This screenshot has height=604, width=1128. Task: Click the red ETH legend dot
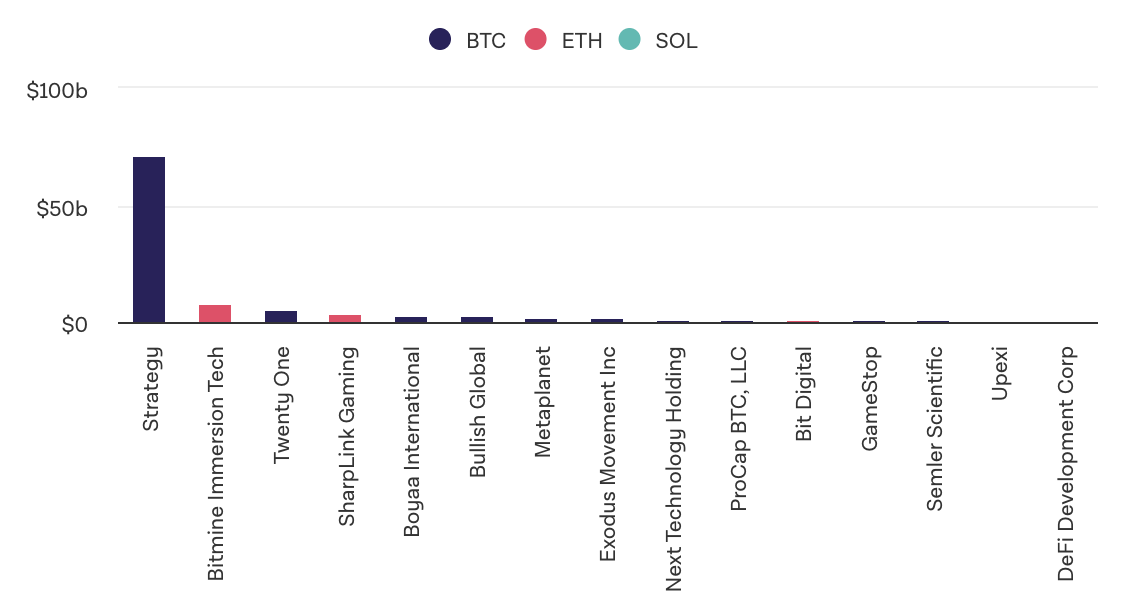(x=537, y=40)
